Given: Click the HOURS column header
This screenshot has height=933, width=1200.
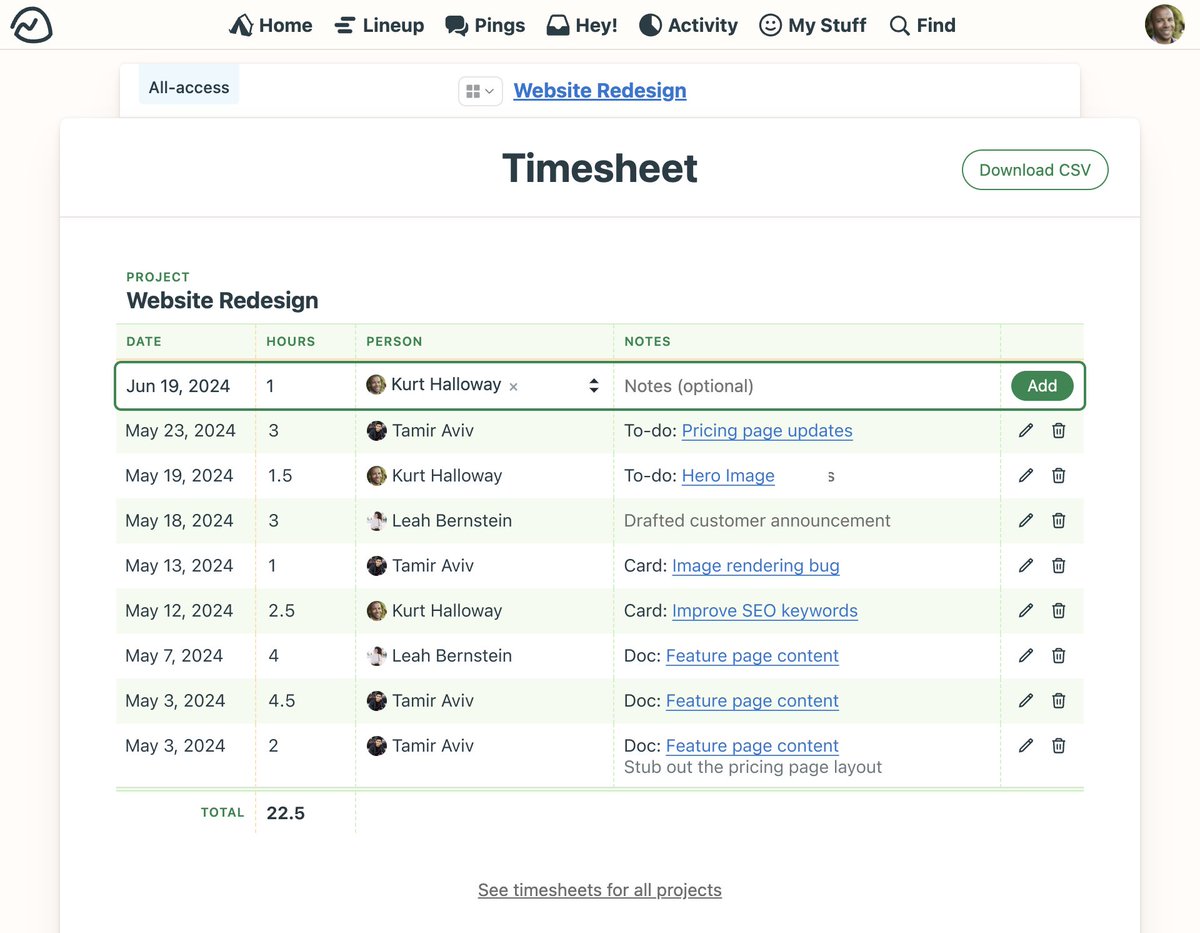Looking at the screenshot, I should click(x=291, y=341).
